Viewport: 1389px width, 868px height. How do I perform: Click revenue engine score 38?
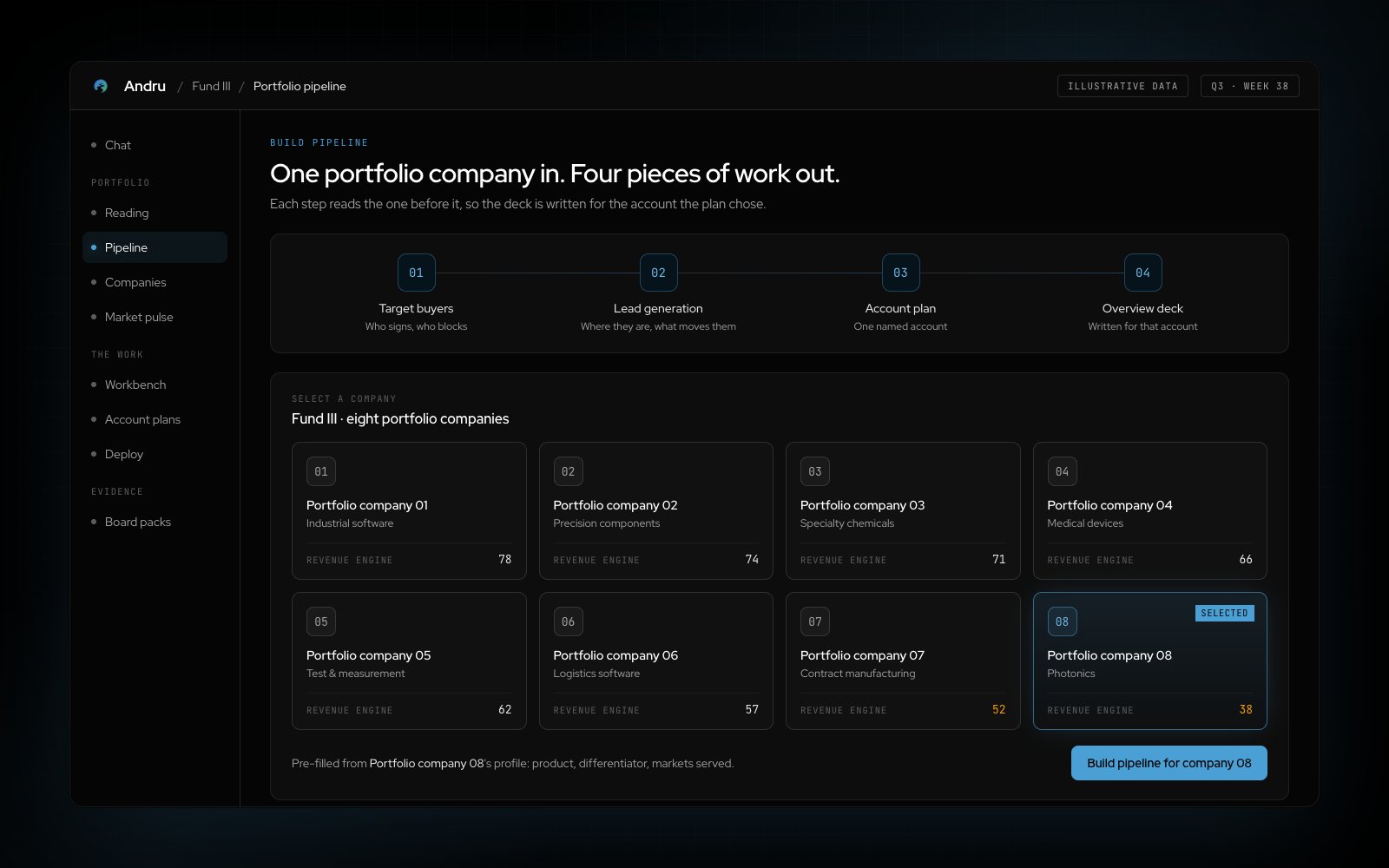click(1246, 709)
